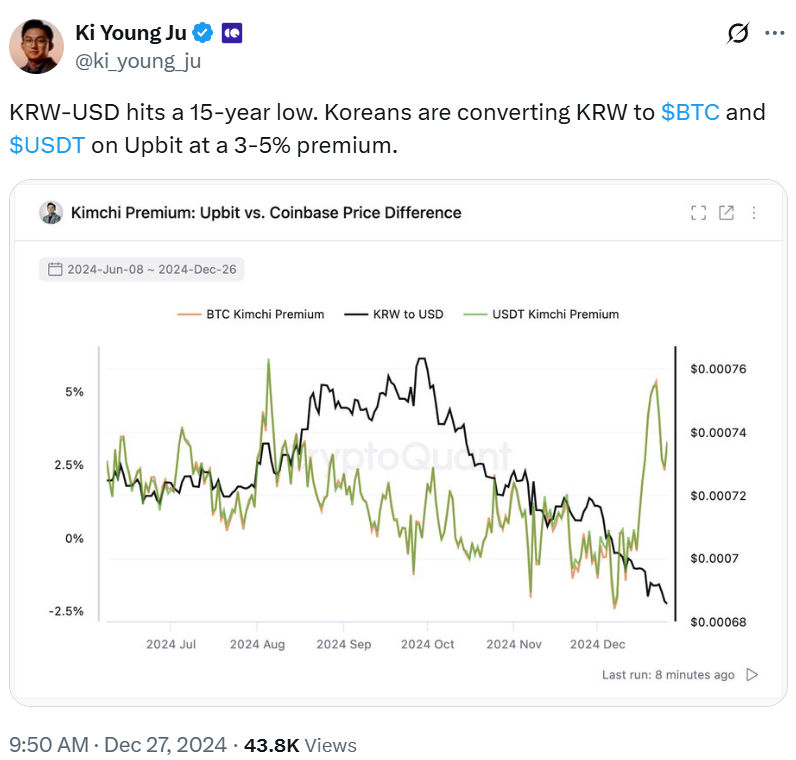
Task: Click the Ki Young Ju display name
Action: pos(131,33)
